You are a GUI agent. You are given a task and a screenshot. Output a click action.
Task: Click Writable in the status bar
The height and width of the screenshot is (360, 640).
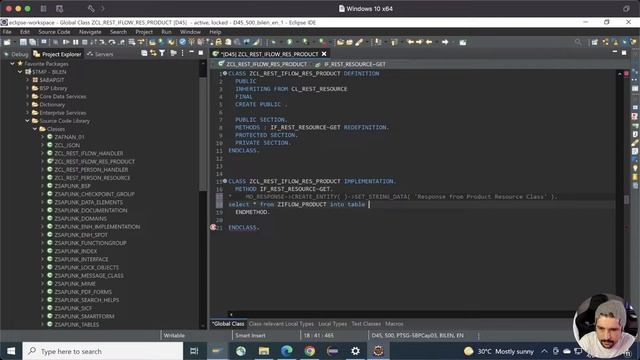coord(174,336)
